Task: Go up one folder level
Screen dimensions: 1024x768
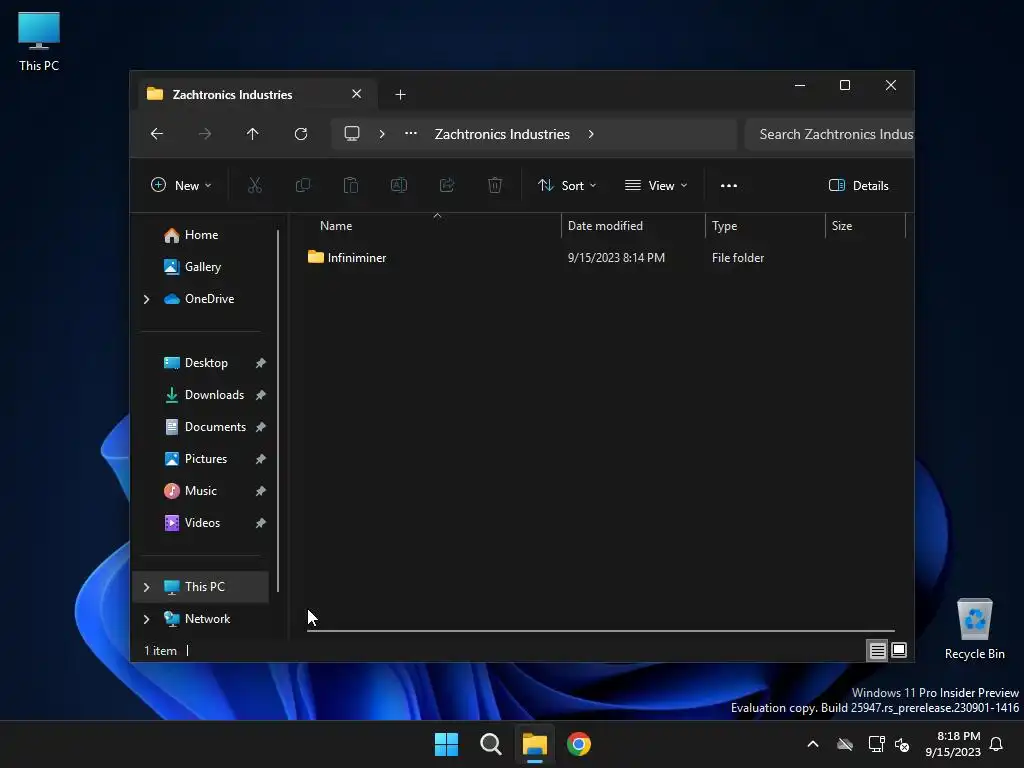Action: (x=252, y=134)
